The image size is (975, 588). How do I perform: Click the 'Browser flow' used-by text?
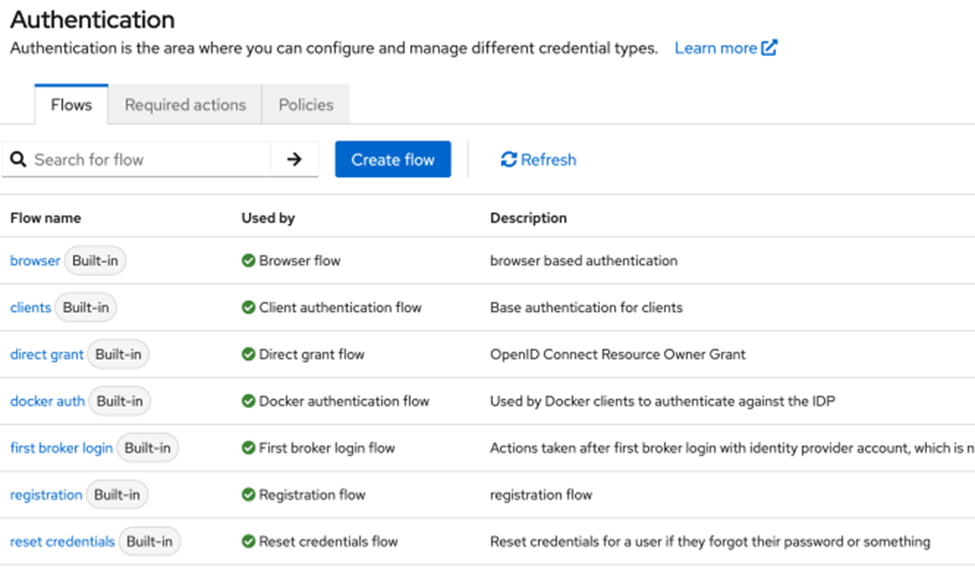click(300, 260)
